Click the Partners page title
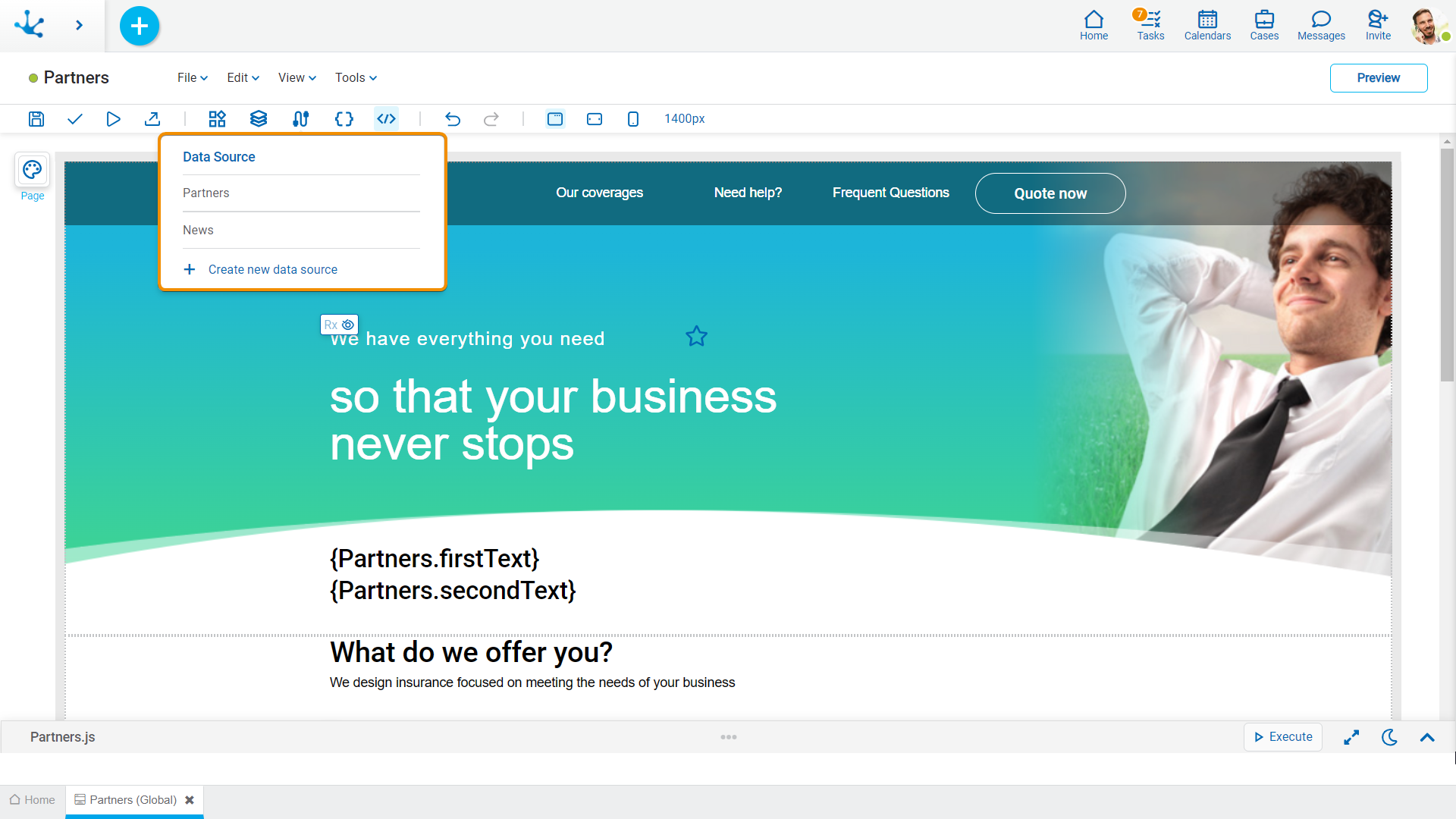 (x=76, y=77)
